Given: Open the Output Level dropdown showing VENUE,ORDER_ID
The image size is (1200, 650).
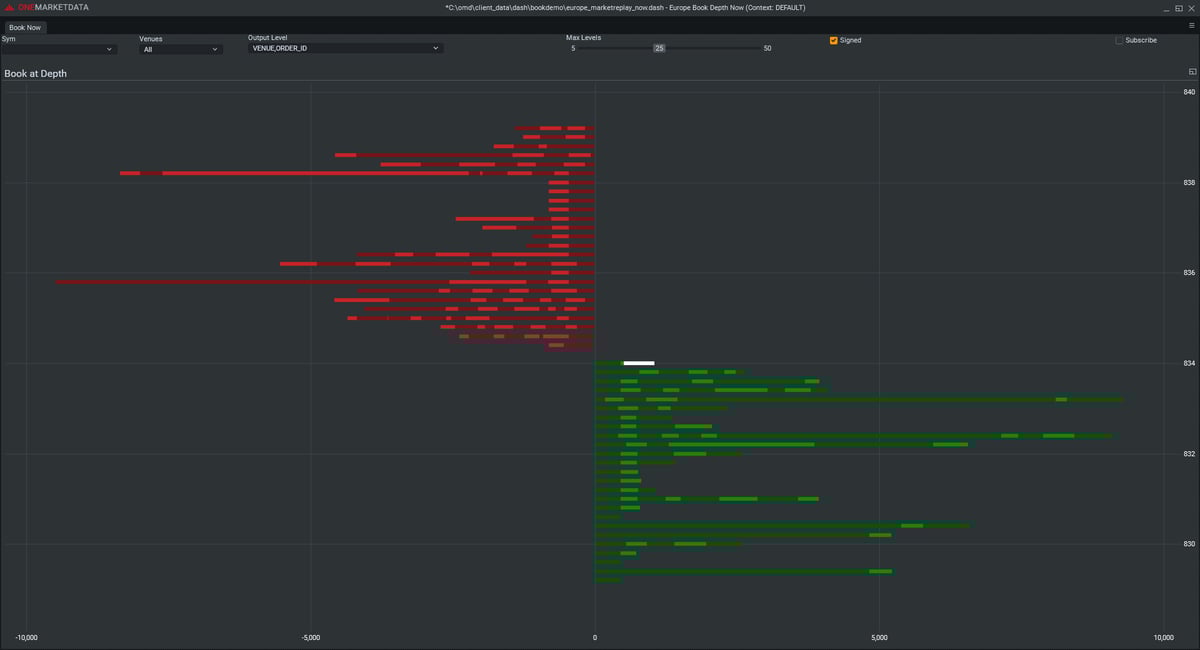Looking at the screenshot, I should click(x=344, y=48).
